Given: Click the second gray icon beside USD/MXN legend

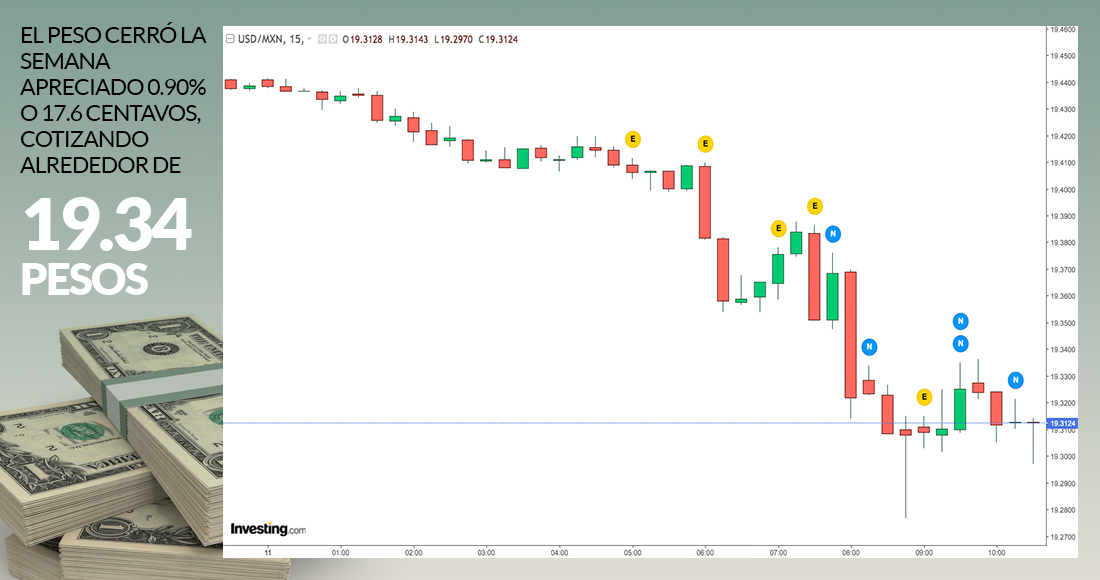Looking at the screenshot, I should [x=333, y=39].
